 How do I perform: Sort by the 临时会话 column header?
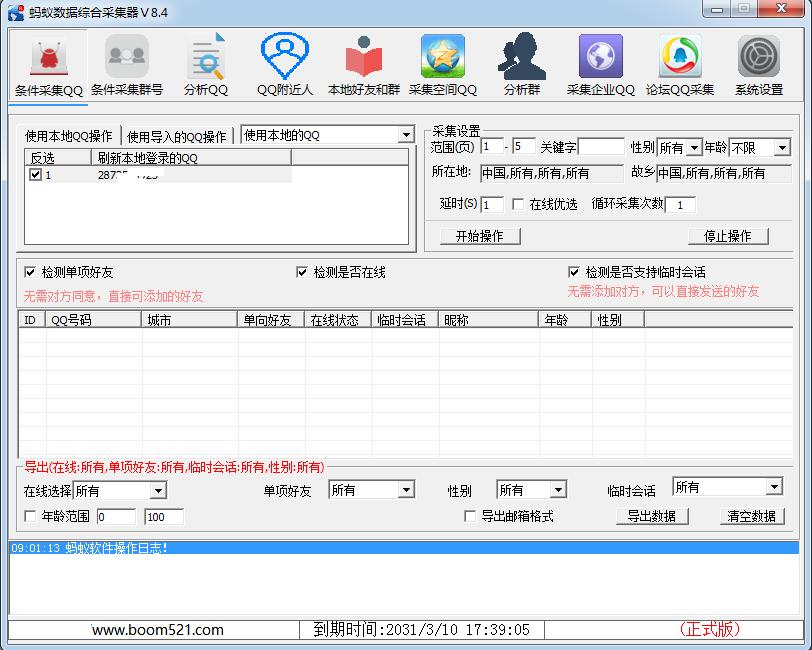(x=405, y=320)
